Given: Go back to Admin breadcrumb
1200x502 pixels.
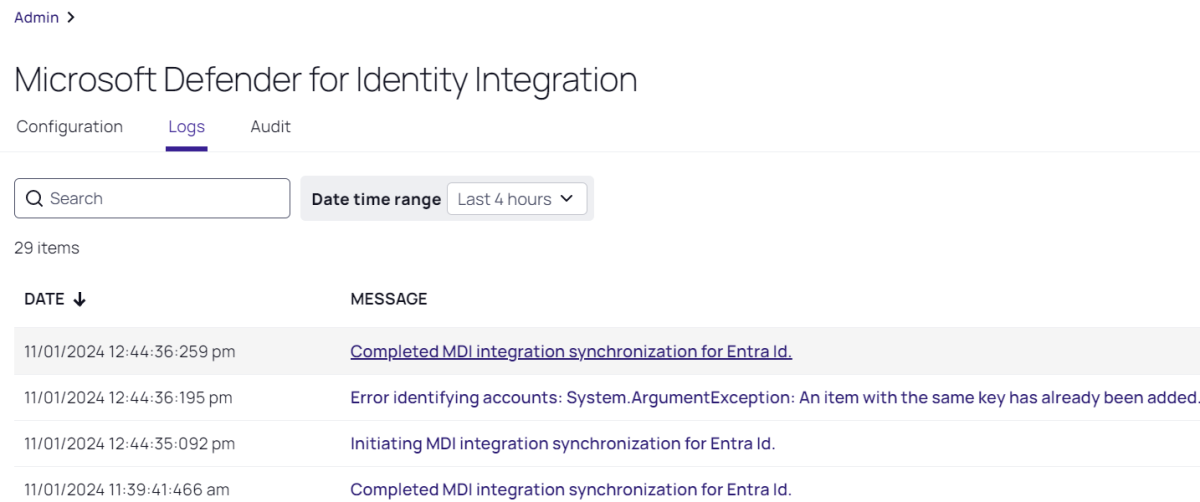Looking at the screenshot, I should [36, 17].
